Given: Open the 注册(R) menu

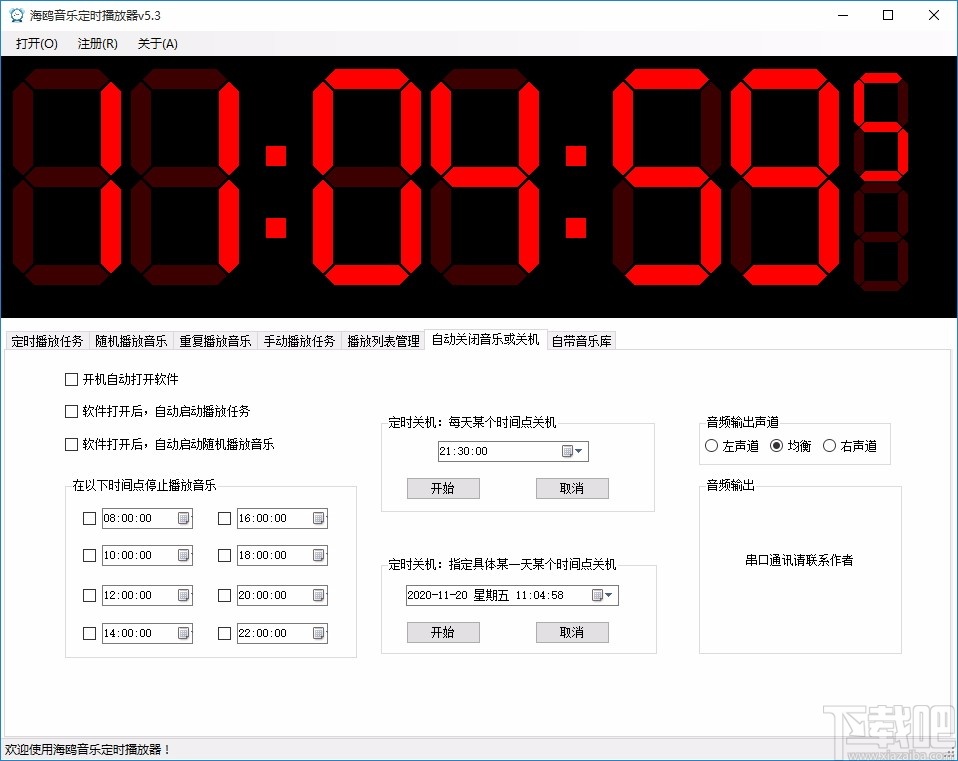Looking at the screenshot, I should (96, 43).
